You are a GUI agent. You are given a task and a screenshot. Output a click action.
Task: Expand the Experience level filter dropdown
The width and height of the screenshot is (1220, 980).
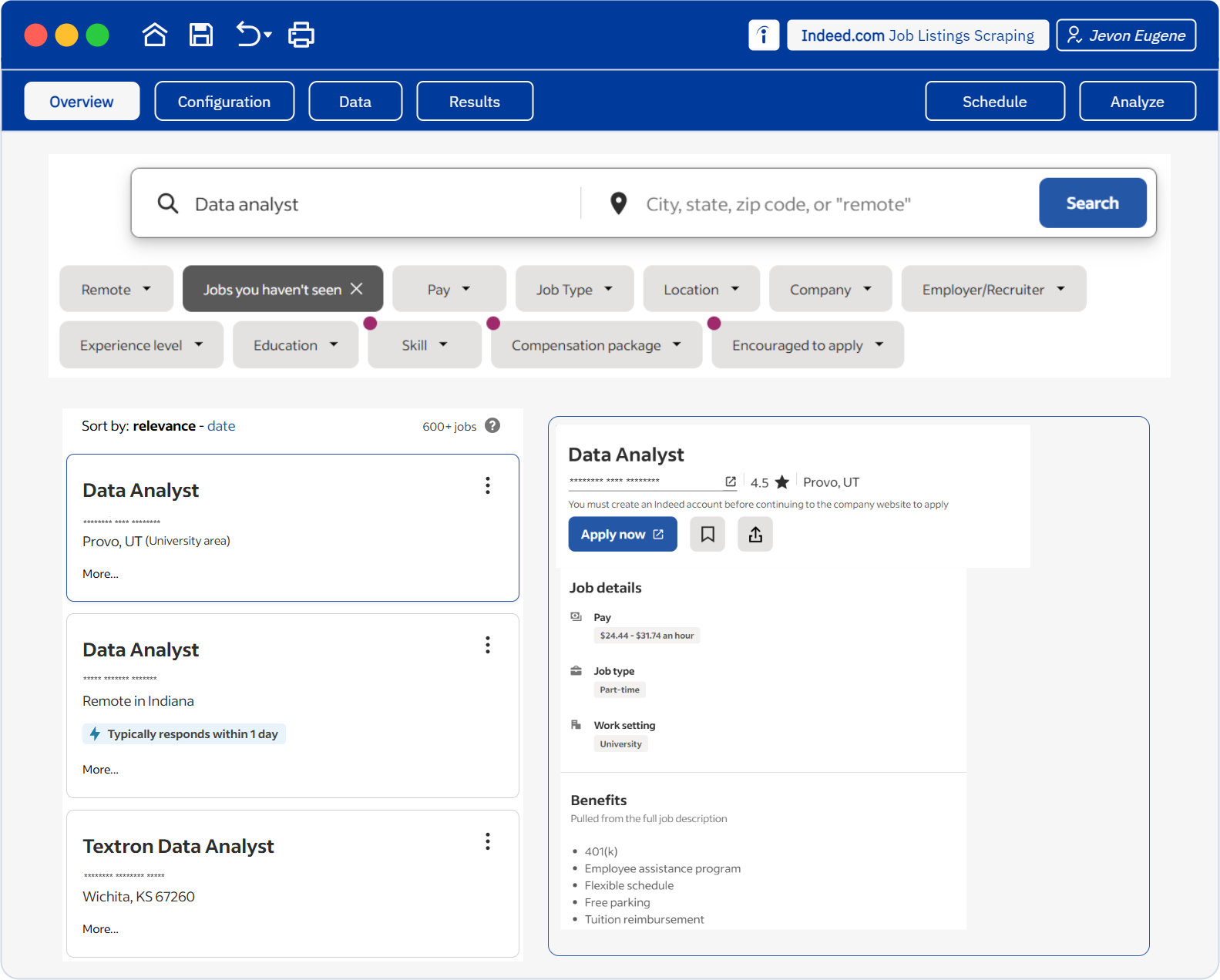pyautogui.click(x=142, y=344)
